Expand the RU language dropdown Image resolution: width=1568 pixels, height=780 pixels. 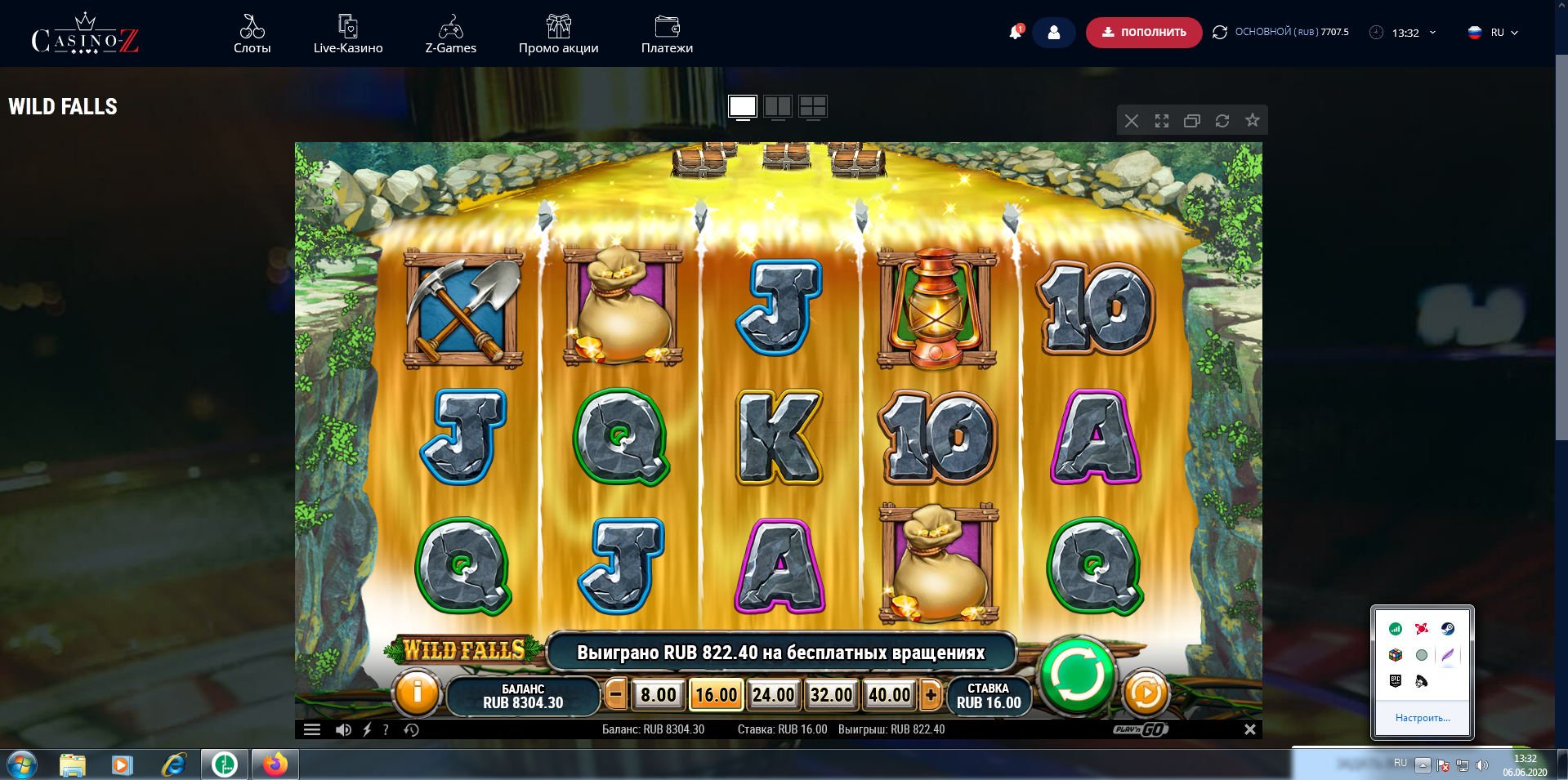[1494, 33]
